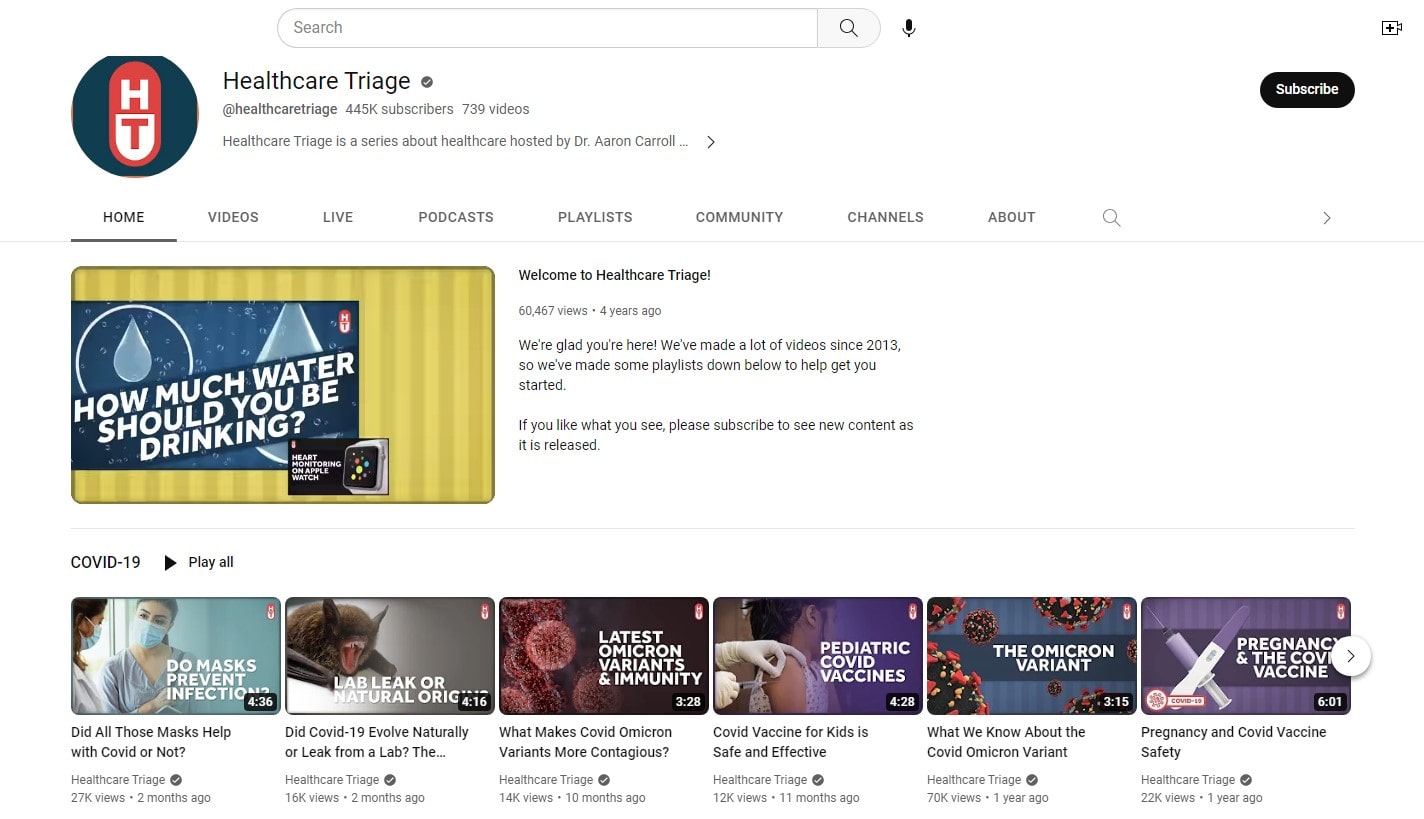Open 'Welcome to Healthcare Triage!' video title
This screenshot has width=1424, height=819.
click(x=614, y=275)
